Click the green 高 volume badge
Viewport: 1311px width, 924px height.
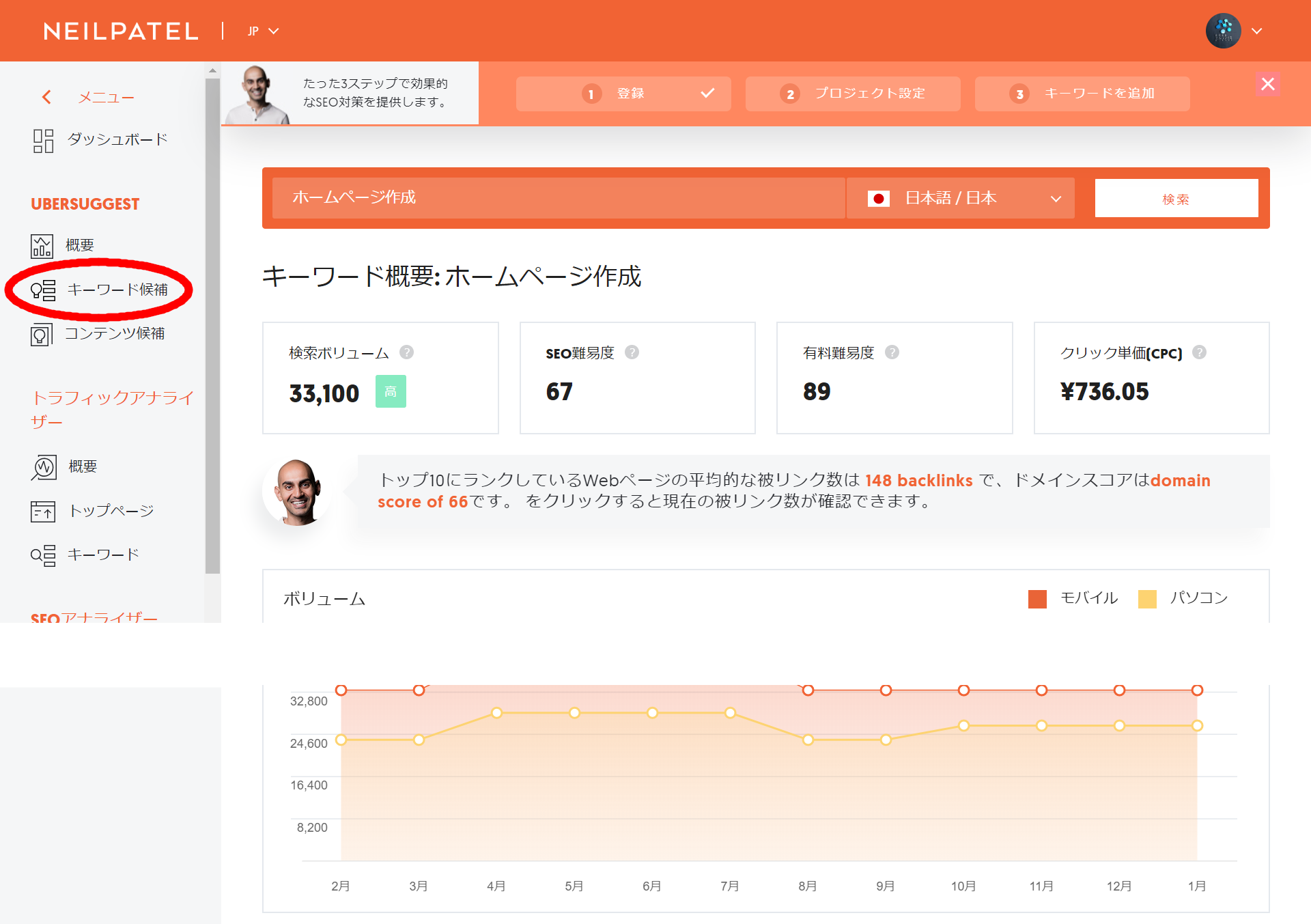pyautogui.click(x=391, y=391)
